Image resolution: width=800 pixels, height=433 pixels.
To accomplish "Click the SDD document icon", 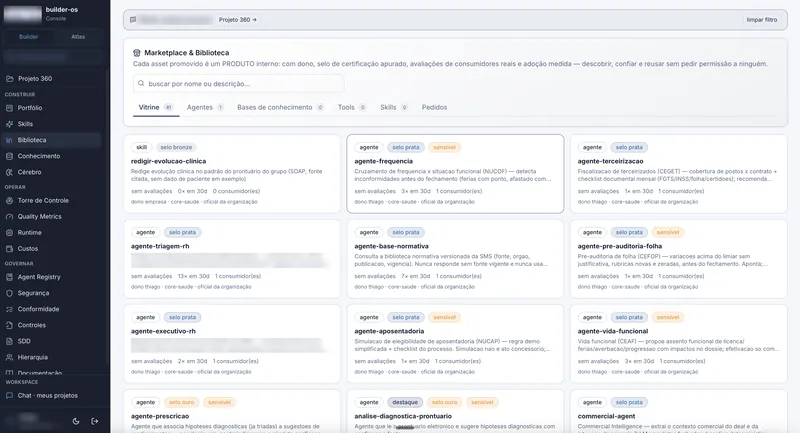I will 10,341.
